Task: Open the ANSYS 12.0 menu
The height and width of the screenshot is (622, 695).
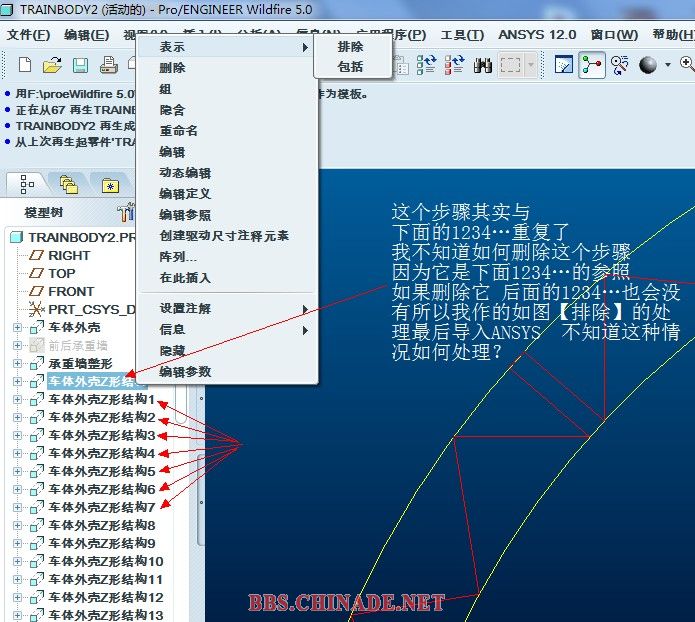Action: click(x=537, y=35)
